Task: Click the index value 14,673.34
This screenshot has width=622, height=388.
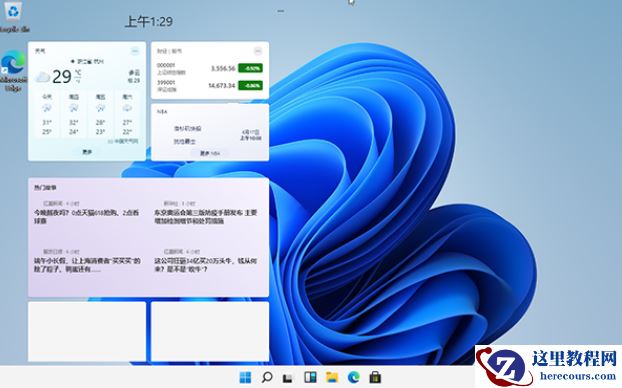Action: click(x=221, y=86)
